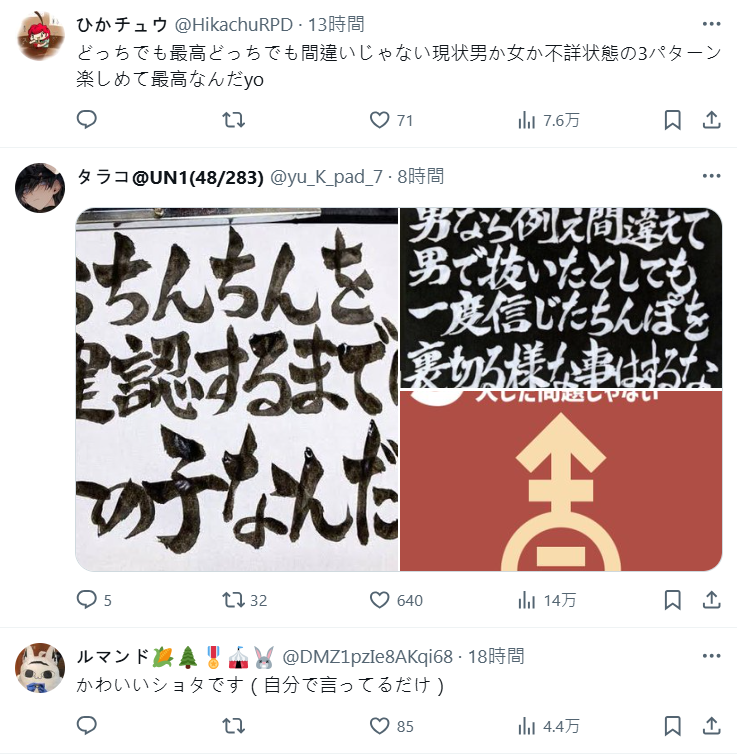Like the tweet with 71 likes
This screenshot has width=737, height=756.
click(391, 120)
